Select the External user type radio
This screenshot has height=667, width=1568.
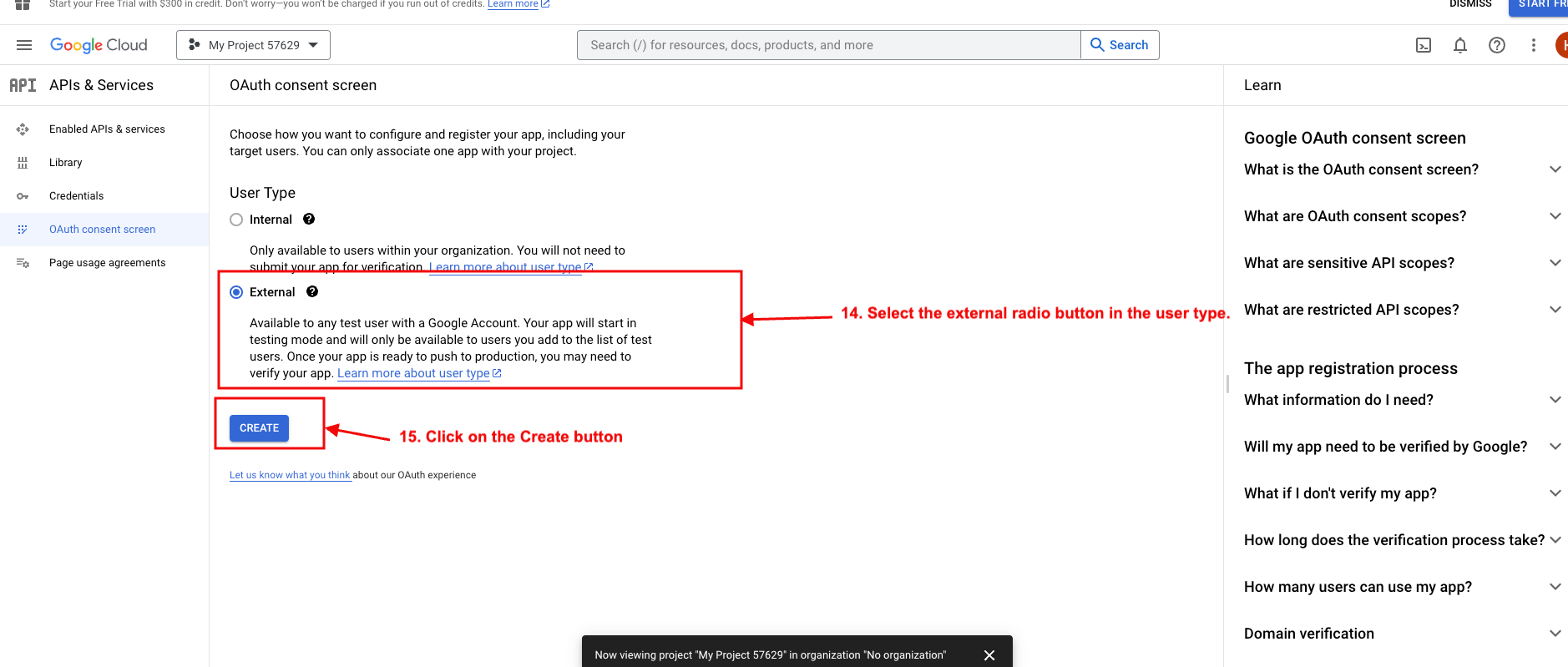point(236,292)
